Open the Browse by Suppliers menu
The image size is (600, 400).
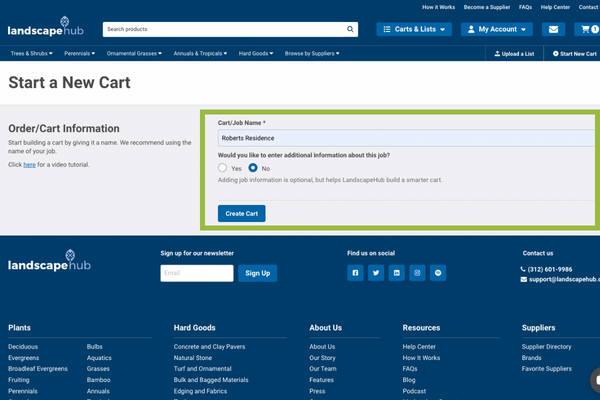pos(312,54)
